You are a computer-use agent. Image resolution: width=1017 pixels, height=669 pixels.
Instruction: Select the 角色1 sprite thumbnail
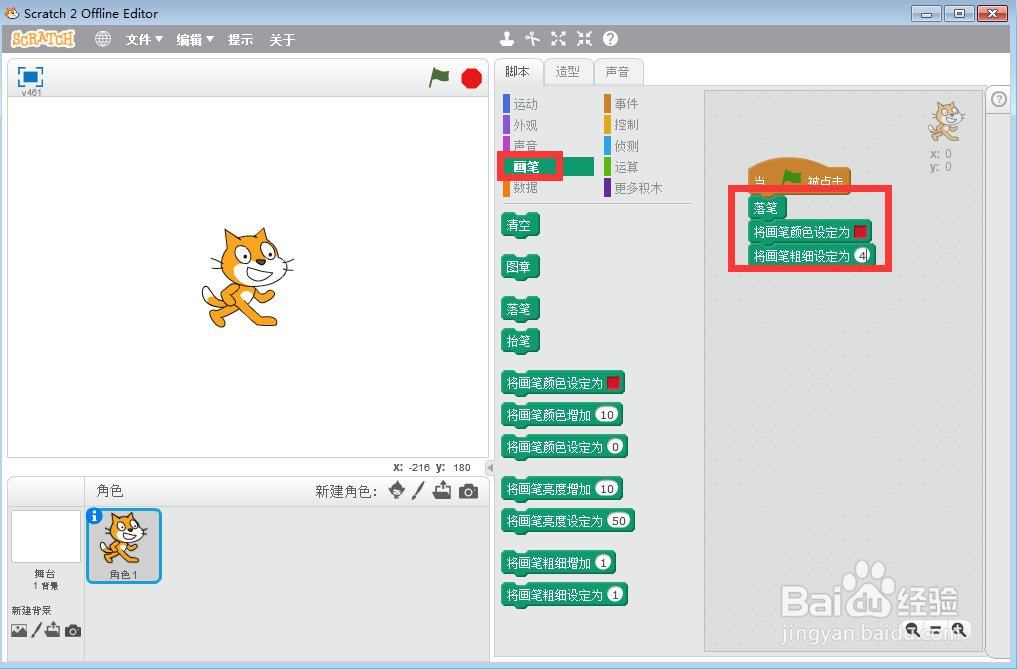[x=123, y=545]
